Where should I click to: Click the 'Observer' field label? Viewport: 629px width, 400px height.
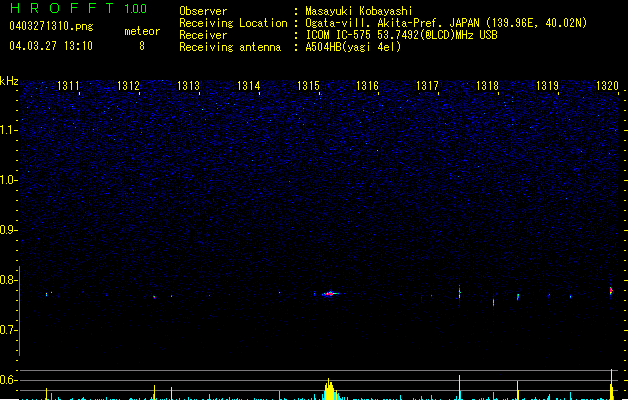pyautogui.click(x=203, y=11)
